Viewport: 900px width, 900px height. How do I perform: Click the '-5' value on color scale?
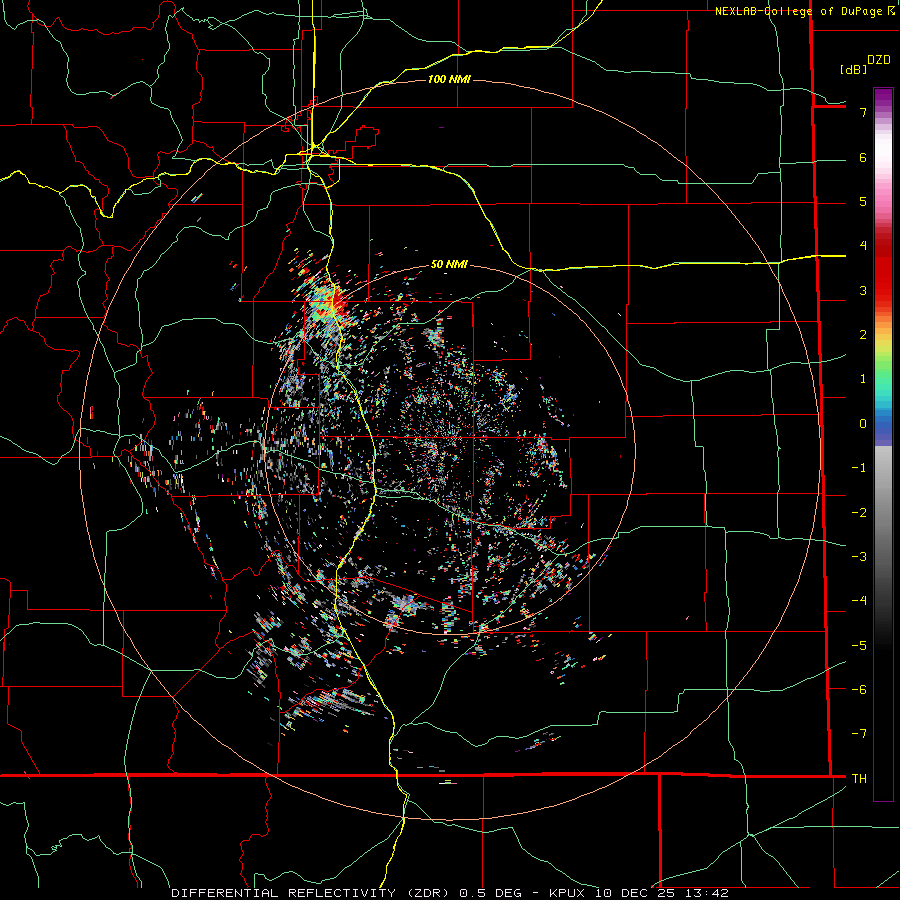point(859,645)
